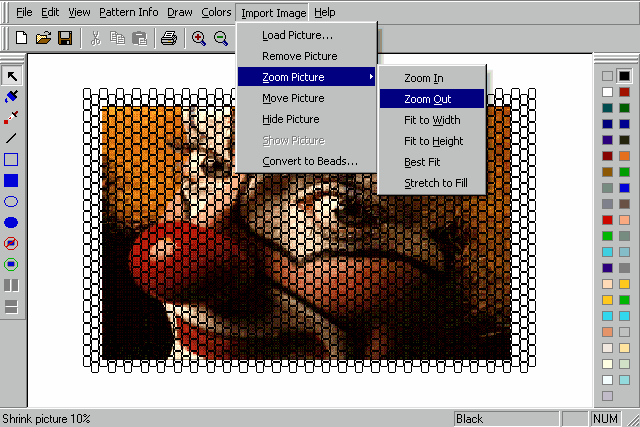Viewport: 640px width, 427px height.
Task: Click the zoom out magnifier toolbar icon
Action: pyautogui.click(x=220, y=38)
